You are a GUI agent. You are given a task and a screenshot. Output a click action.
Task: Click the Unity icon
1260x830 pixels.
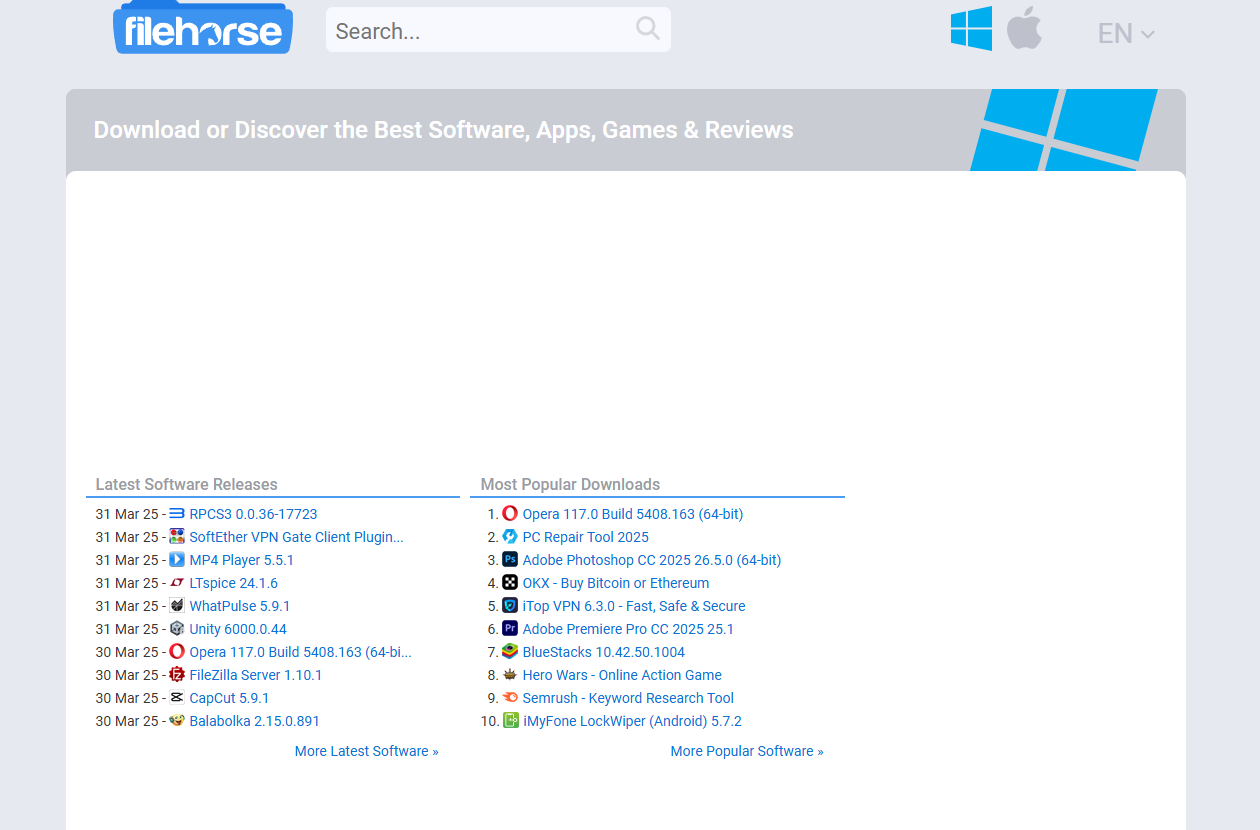click(x=177, y=629)
